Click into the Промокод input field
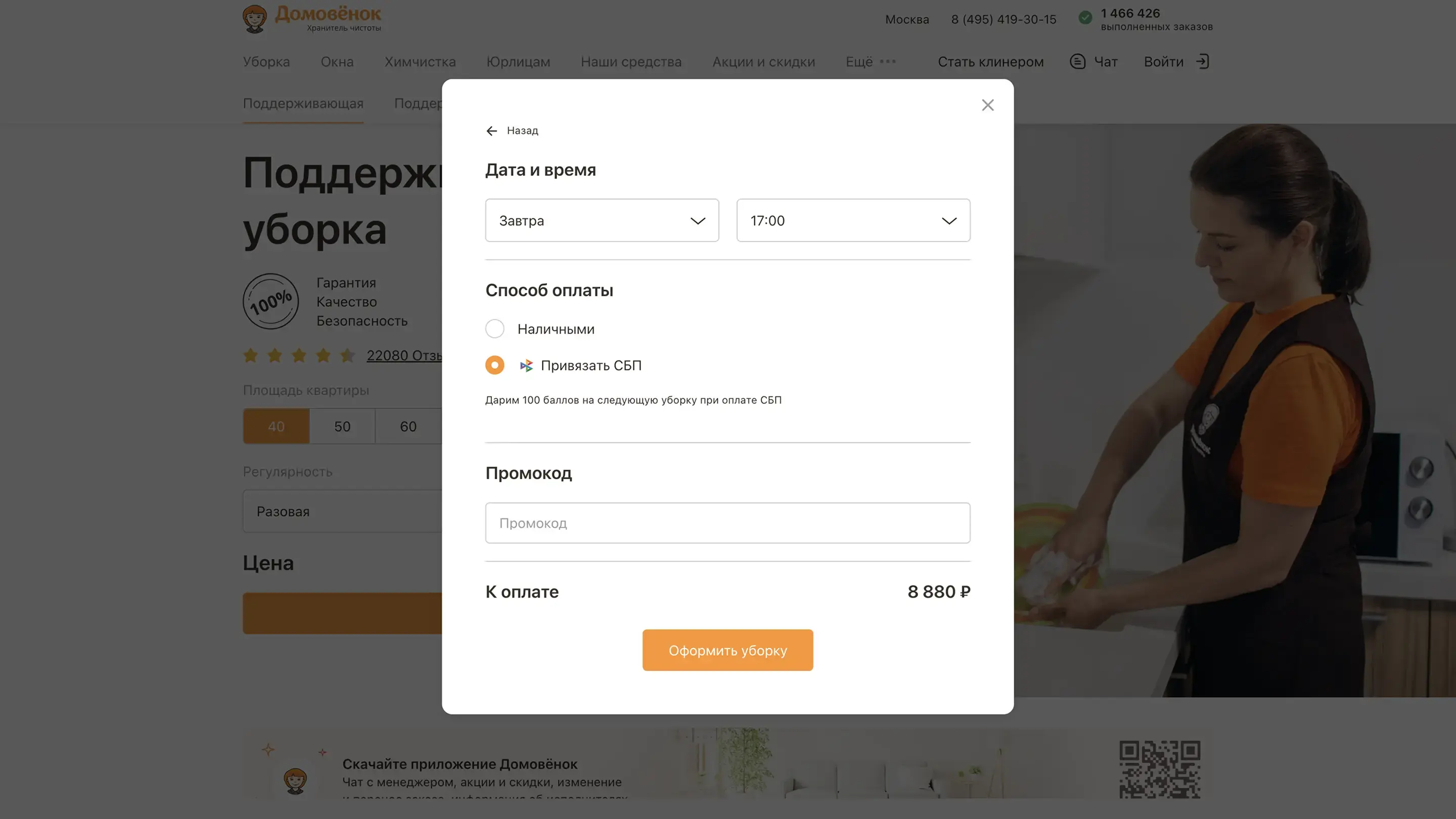The image size is (1456, 819). tap(727, 523)
